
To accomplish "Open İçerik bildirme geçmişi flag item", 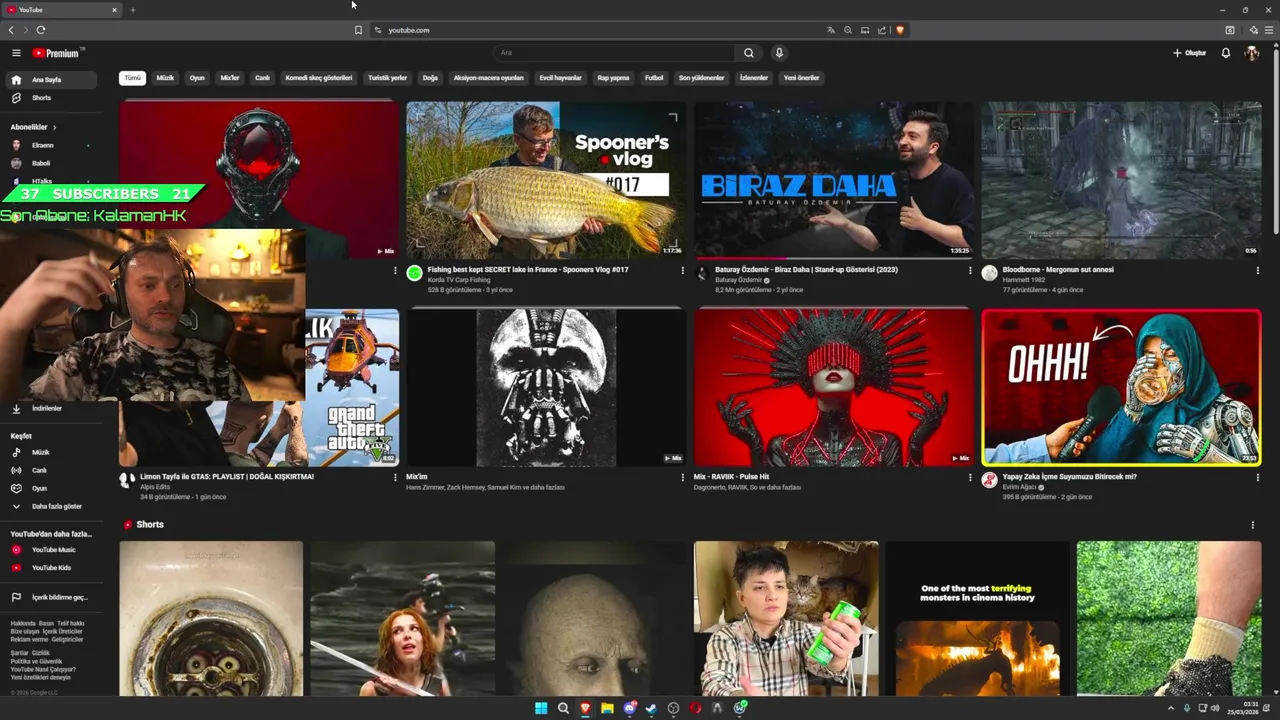I will click(53, 598).
